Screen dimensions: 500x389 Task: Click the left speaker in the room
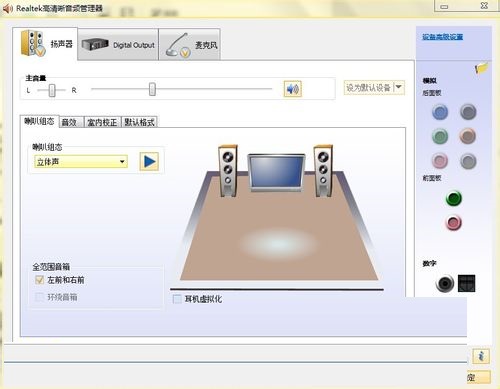(228, 171)
